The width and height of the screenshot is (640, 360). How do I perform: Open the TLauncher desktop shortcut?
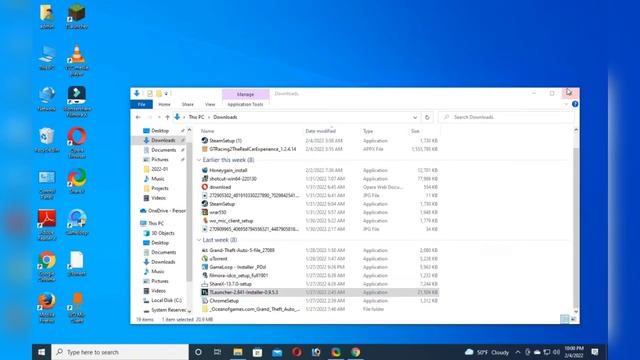tap(77, 16)
